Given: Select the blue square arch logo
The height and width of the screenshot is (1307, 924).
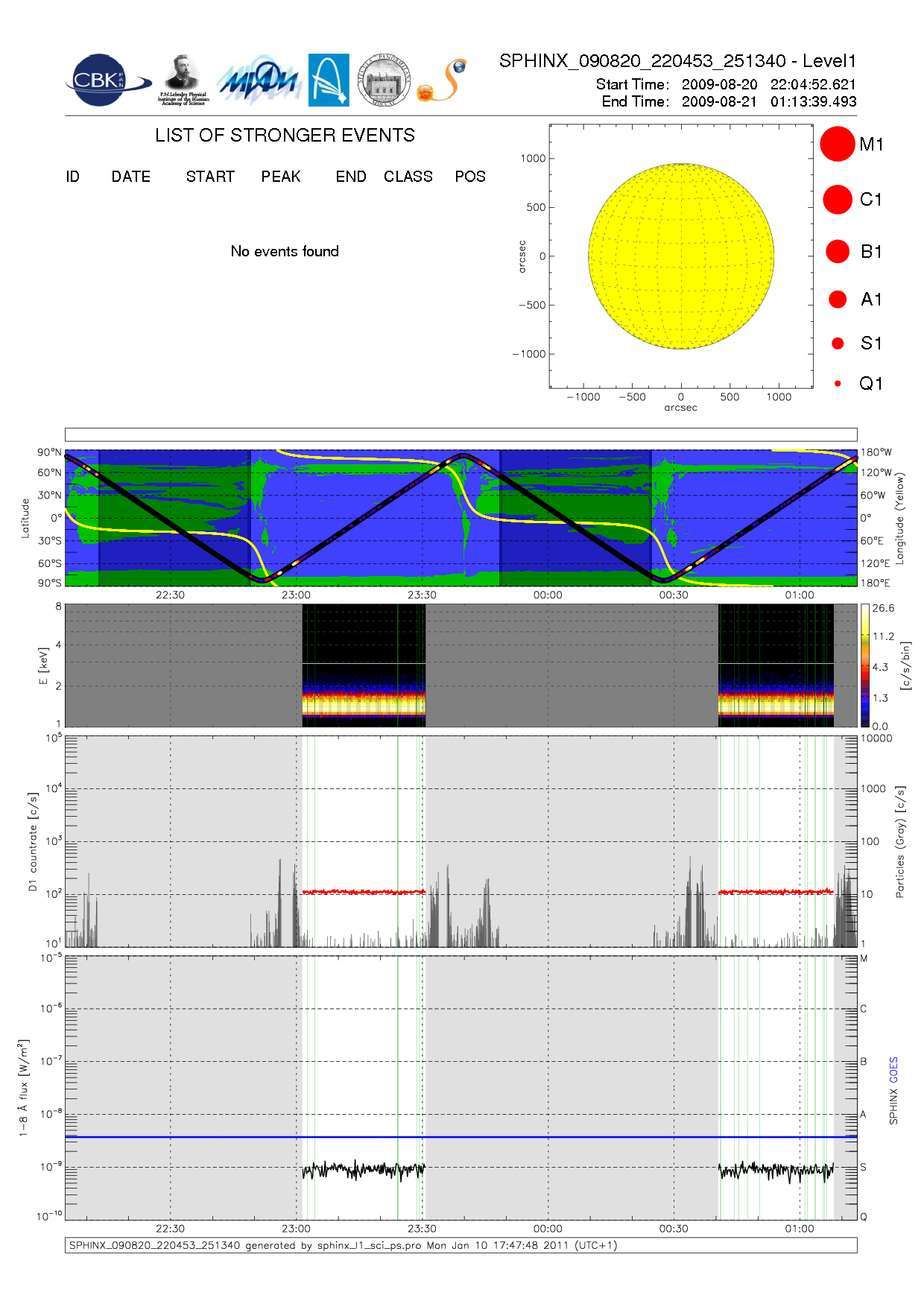Looking at the screenshot, I should pos(329,80).
